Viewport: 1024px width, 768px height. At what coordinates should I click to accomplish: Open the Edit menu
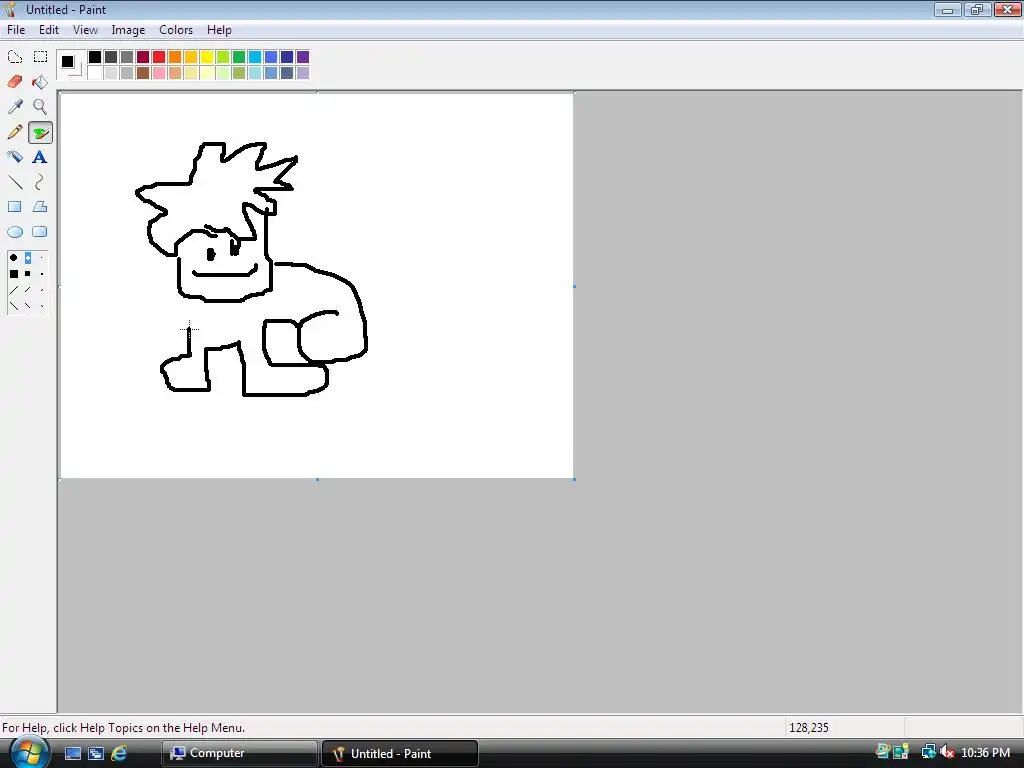(x=48, y=30)
